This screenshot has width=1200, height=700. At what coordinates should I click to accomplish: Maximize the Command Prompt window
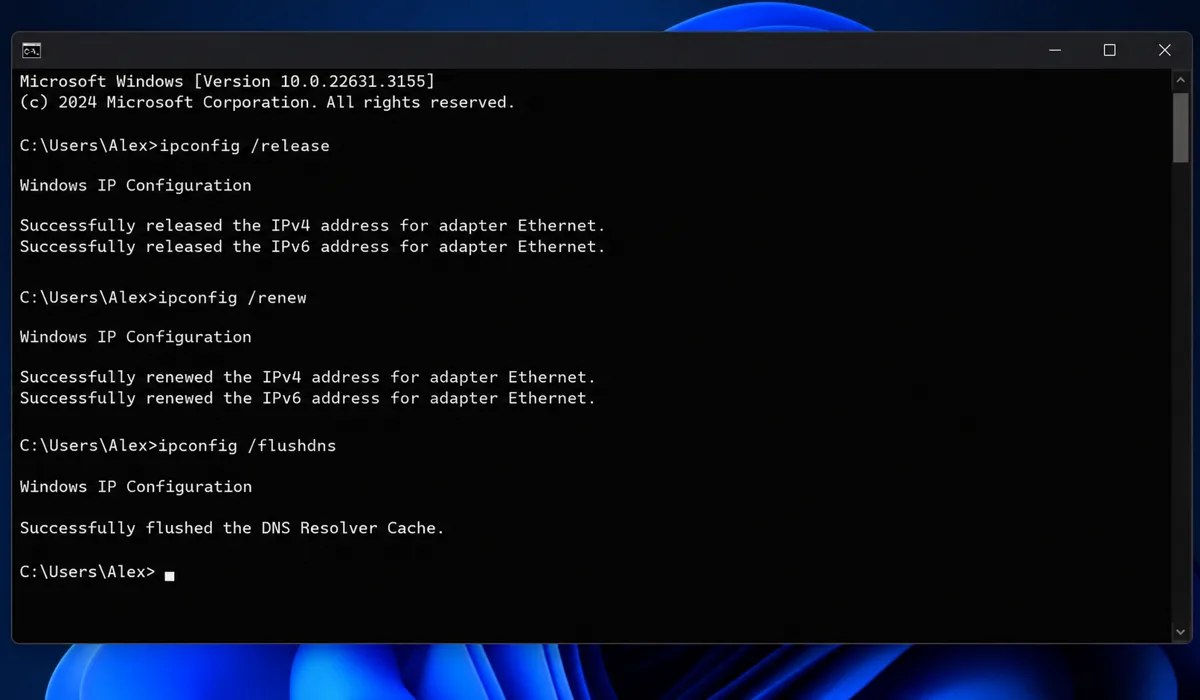tap(1109, 50)
